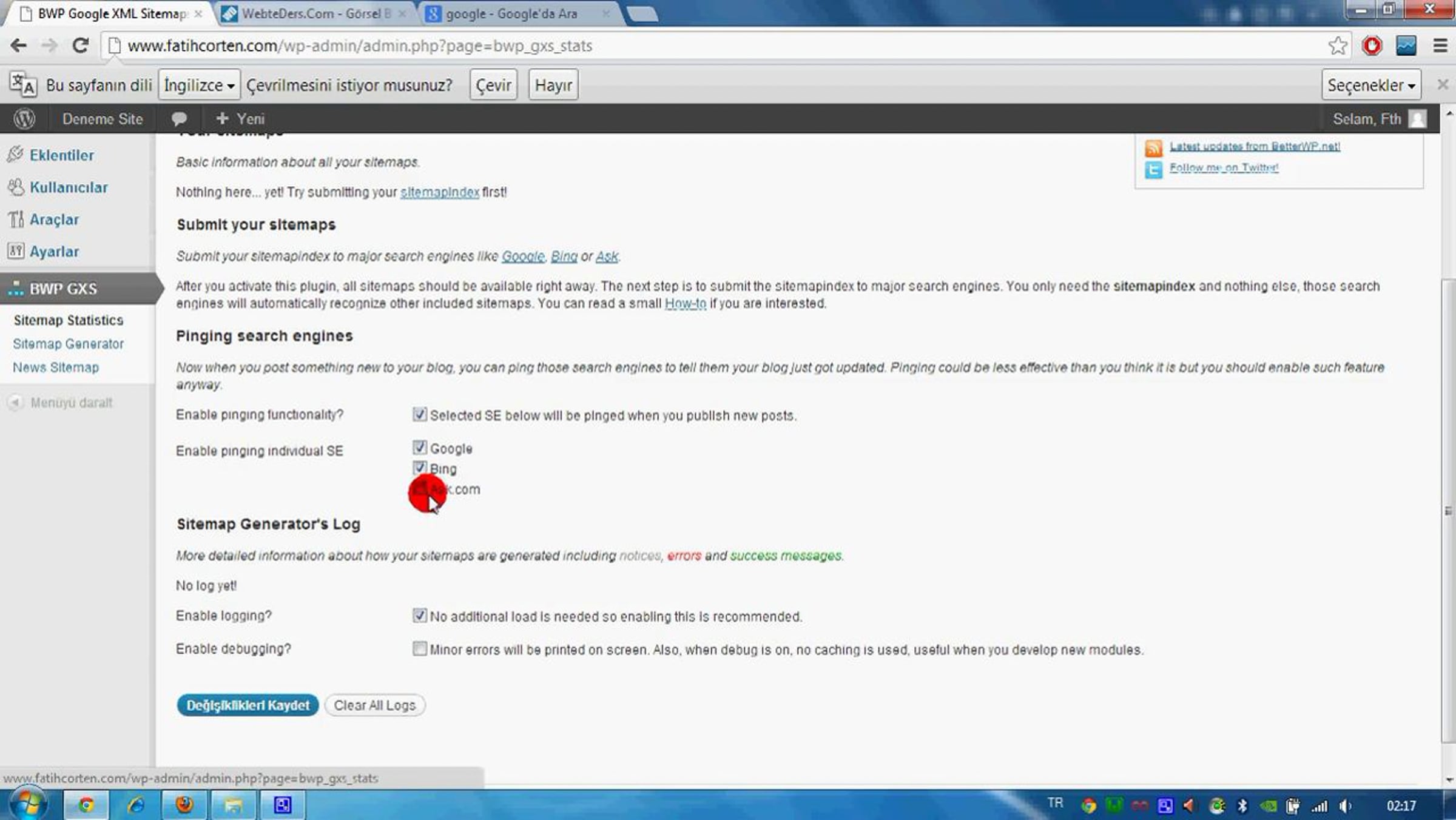Uncheck the Google pinging checkbox

[419, 448]
